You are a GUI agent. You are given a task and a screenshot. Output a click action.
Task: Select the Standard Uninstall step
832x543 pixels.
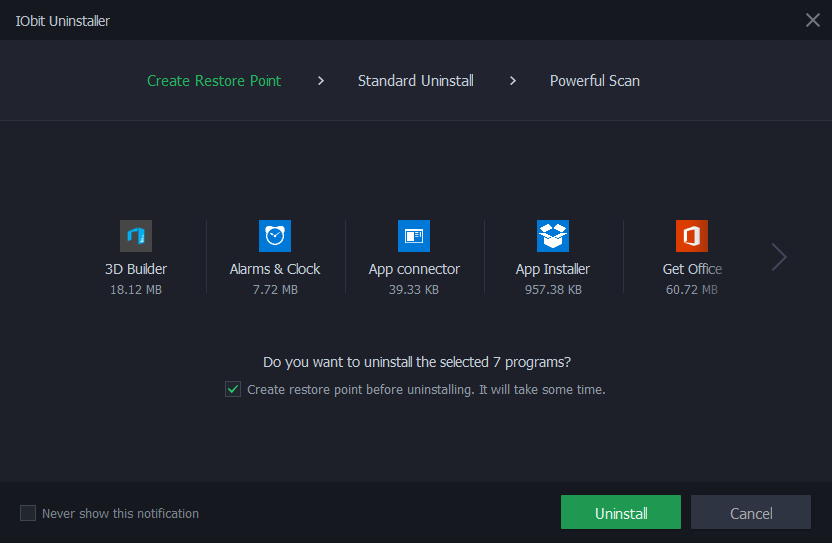[415, 81]
